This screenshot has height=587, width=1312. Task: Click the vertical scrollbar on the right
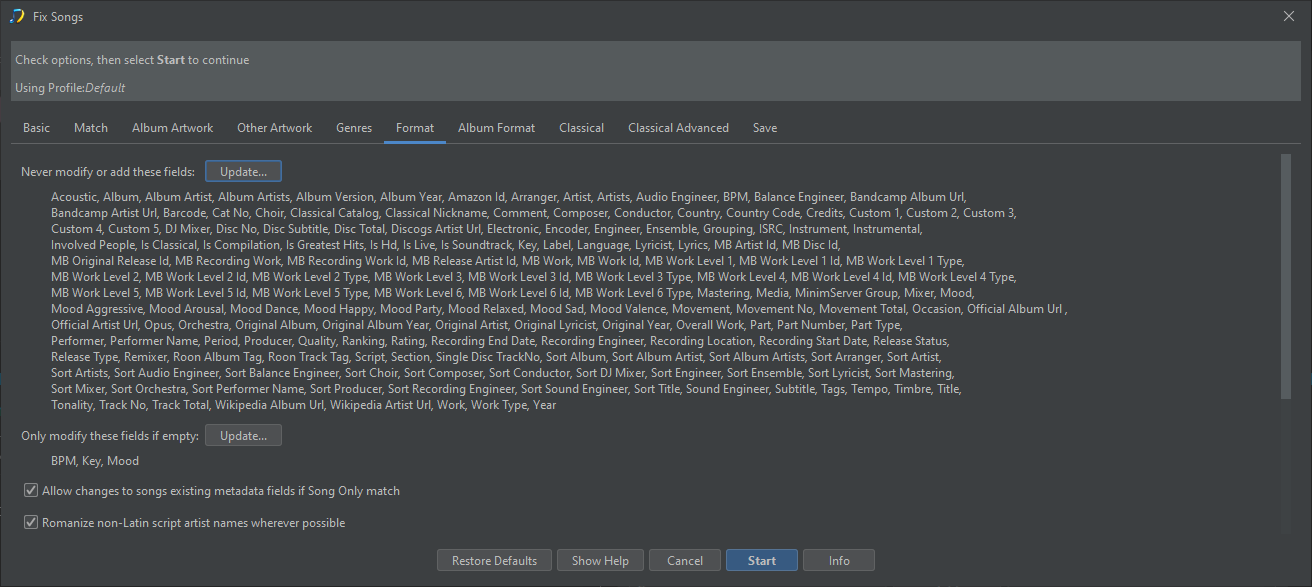1285,275
